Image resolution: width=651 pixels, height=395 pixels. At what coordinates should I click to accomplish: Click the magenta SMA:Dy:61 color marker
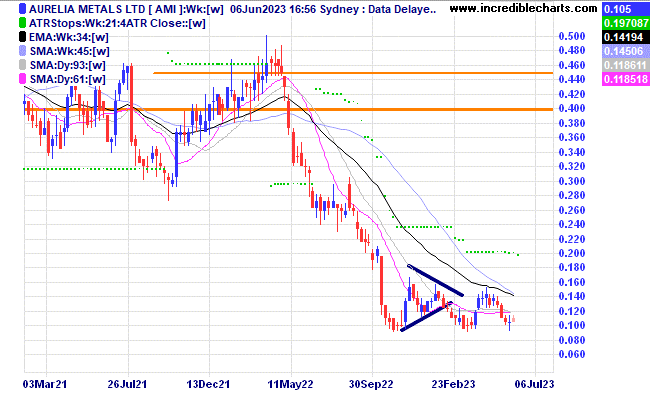22,79
